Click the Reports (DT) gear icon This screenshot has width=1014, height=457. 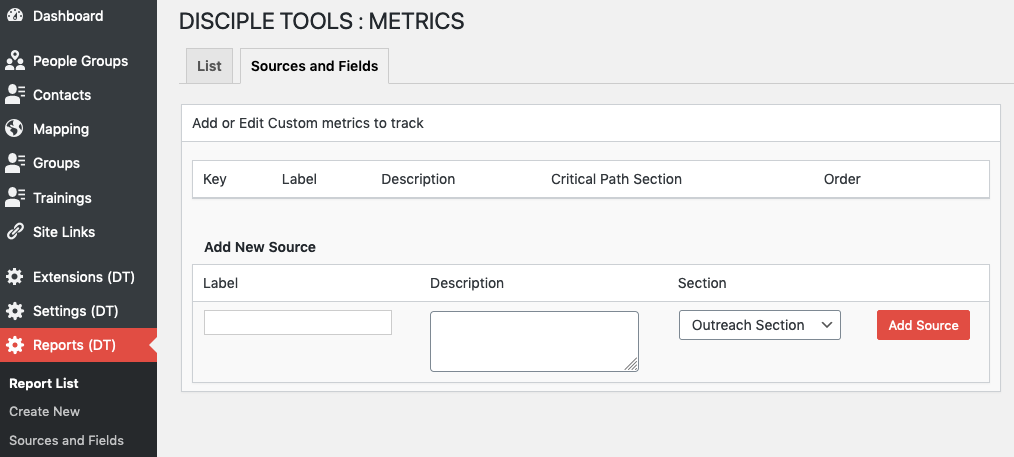click(x=14, y=345)
